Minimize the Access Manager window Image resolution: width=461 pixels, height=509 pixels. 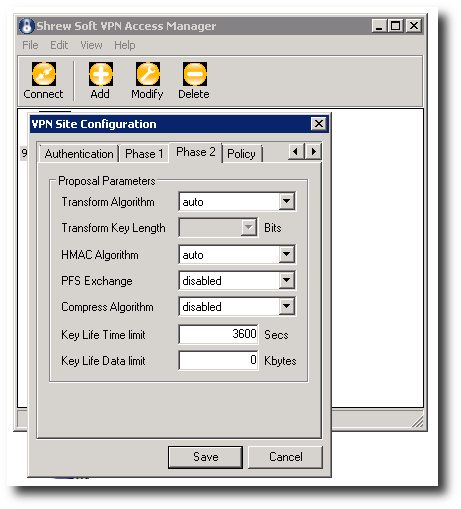pos(379,26)
